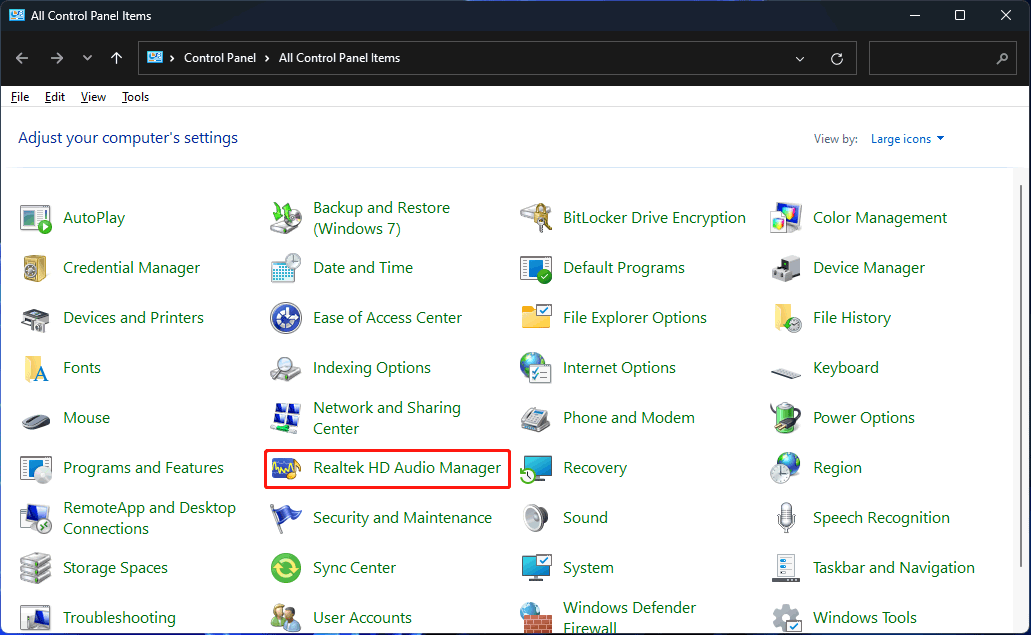
Task: Open BitLocker Drive Encryption icon
Action: (x=536, y=218)
